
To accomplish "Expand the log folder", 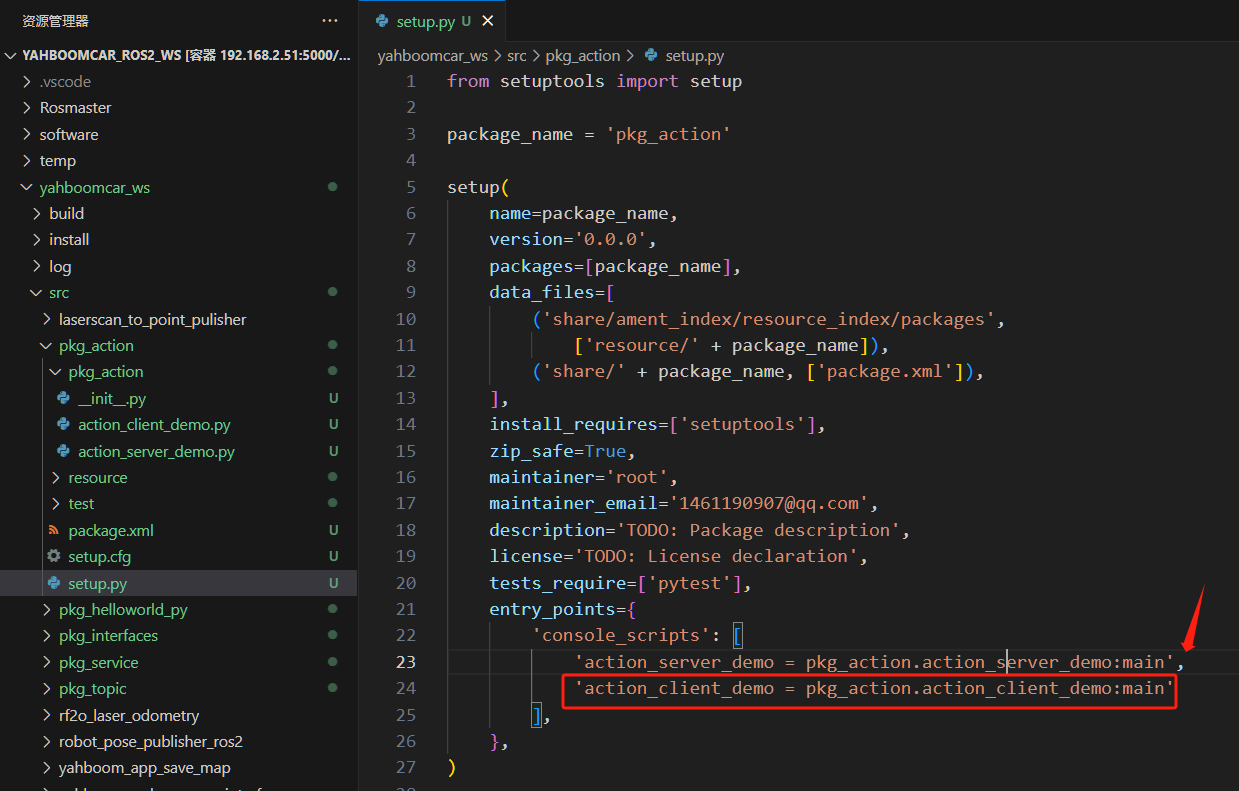I will [x=178, y=266].
